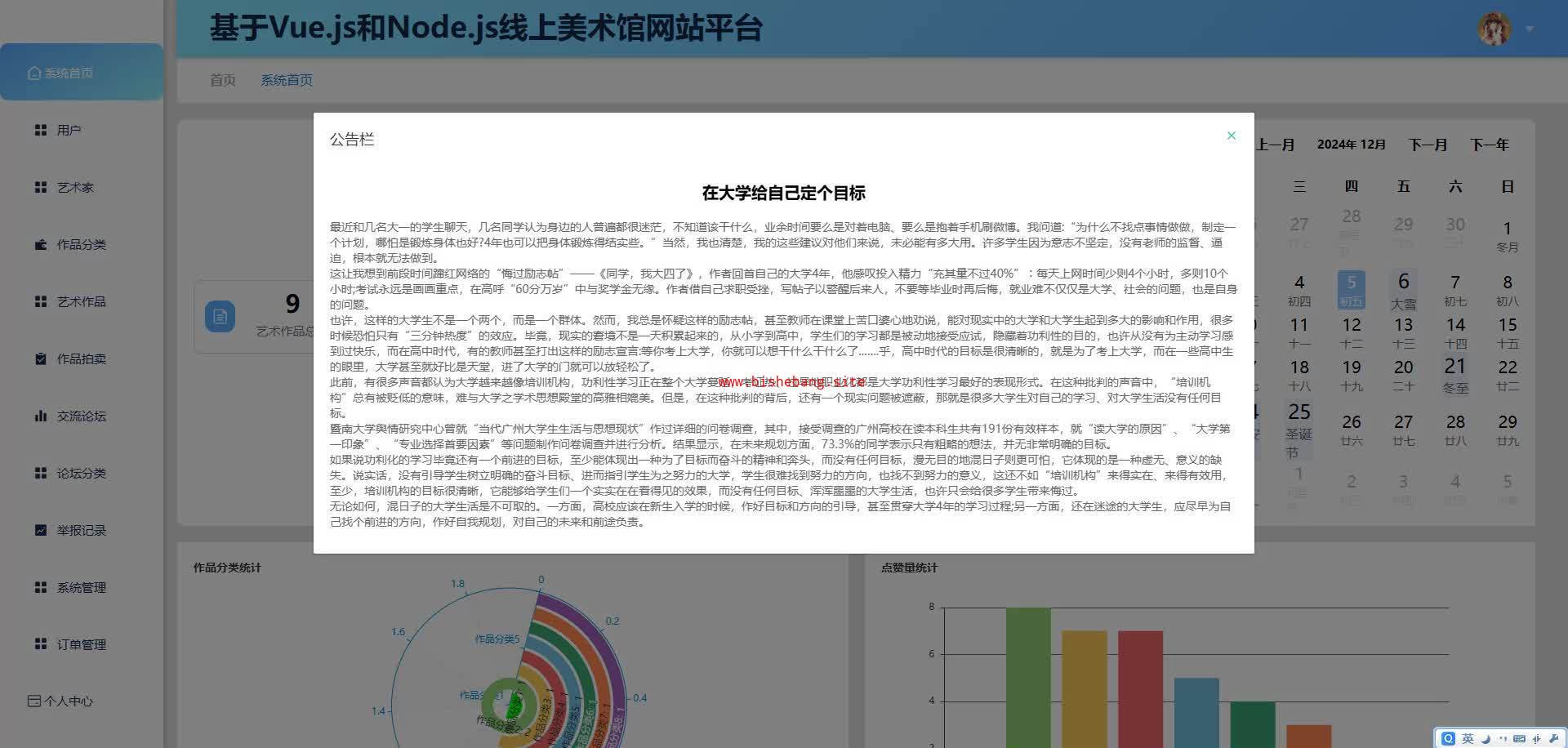Screen dimensions: 1568x748
Task: Click the 在大学给自己定个目标 announcement title
Action: click(x=784, y=193)
